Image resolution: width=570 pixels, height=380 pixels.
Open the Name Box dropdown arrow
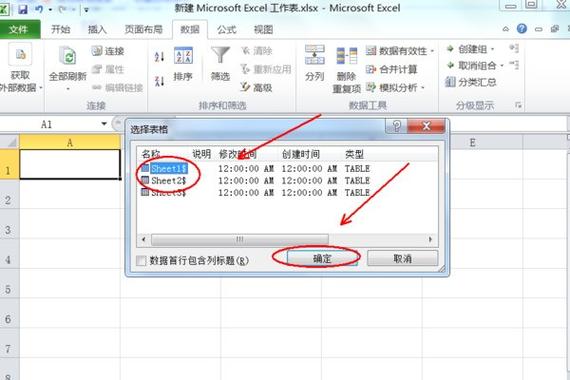[104, 124]
